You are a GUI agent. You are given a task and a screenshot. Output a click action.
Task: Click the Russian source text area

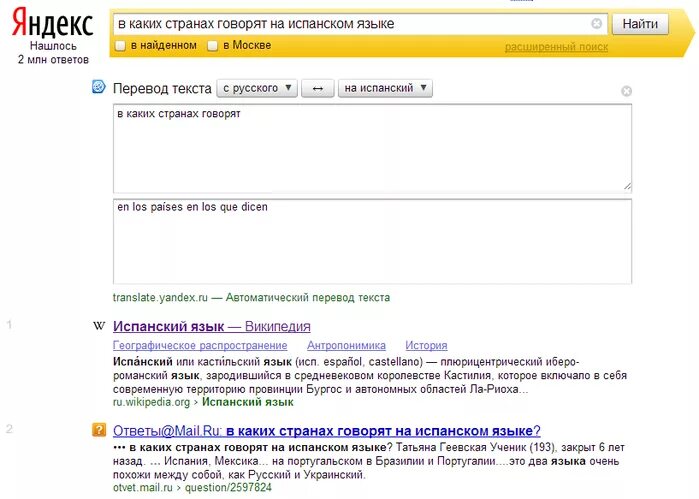(372, 148)
